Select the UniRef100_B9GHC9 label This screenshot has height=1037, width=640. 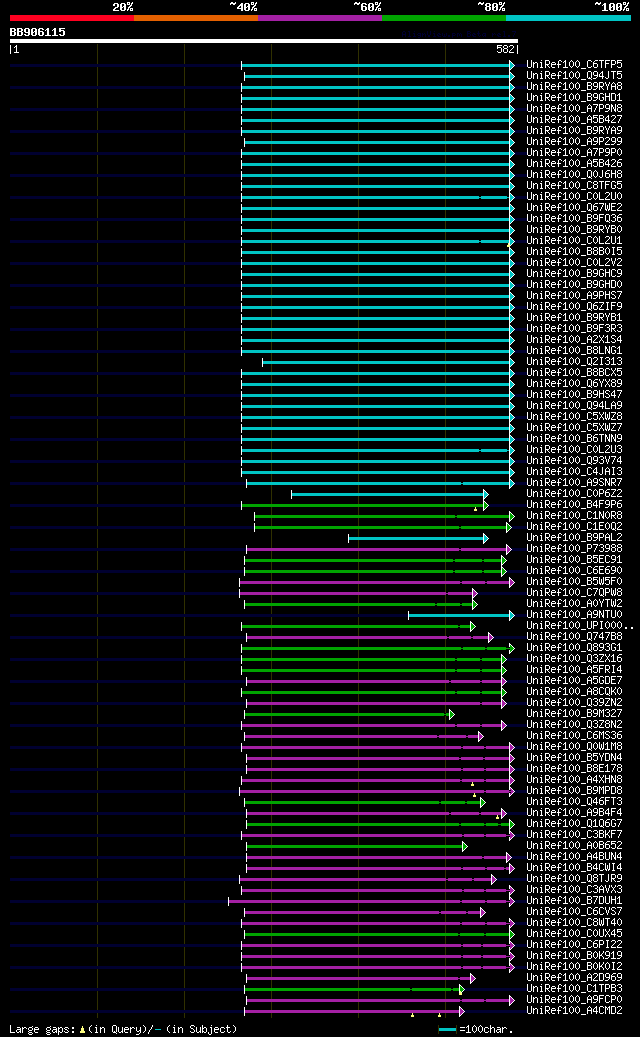(574, 273)
